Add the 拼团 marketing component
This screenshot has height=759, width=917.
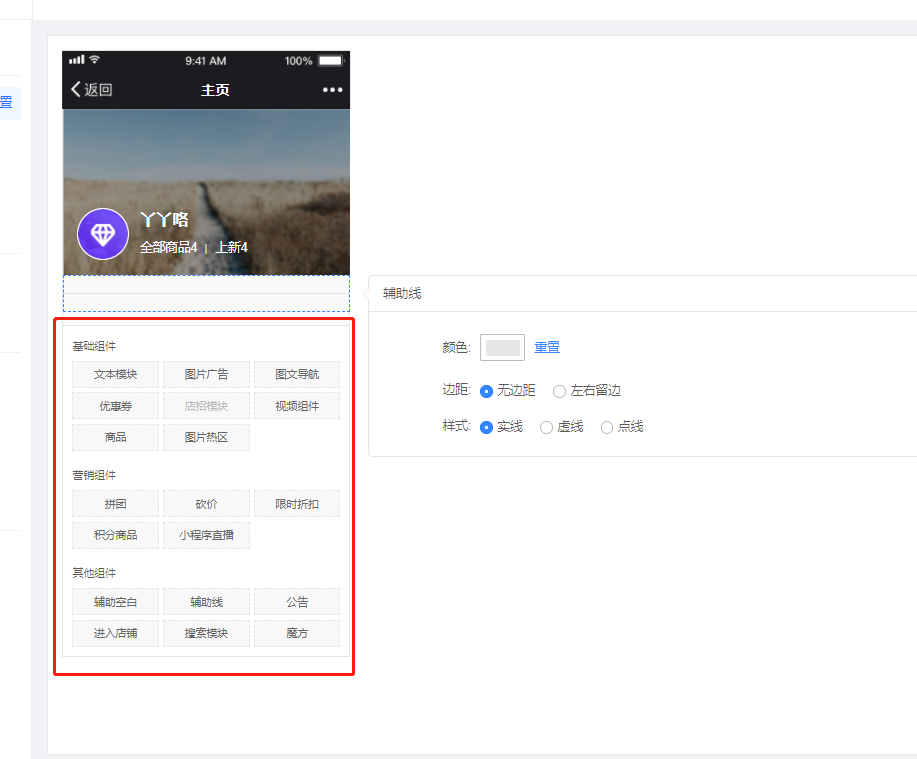[115, 504]
